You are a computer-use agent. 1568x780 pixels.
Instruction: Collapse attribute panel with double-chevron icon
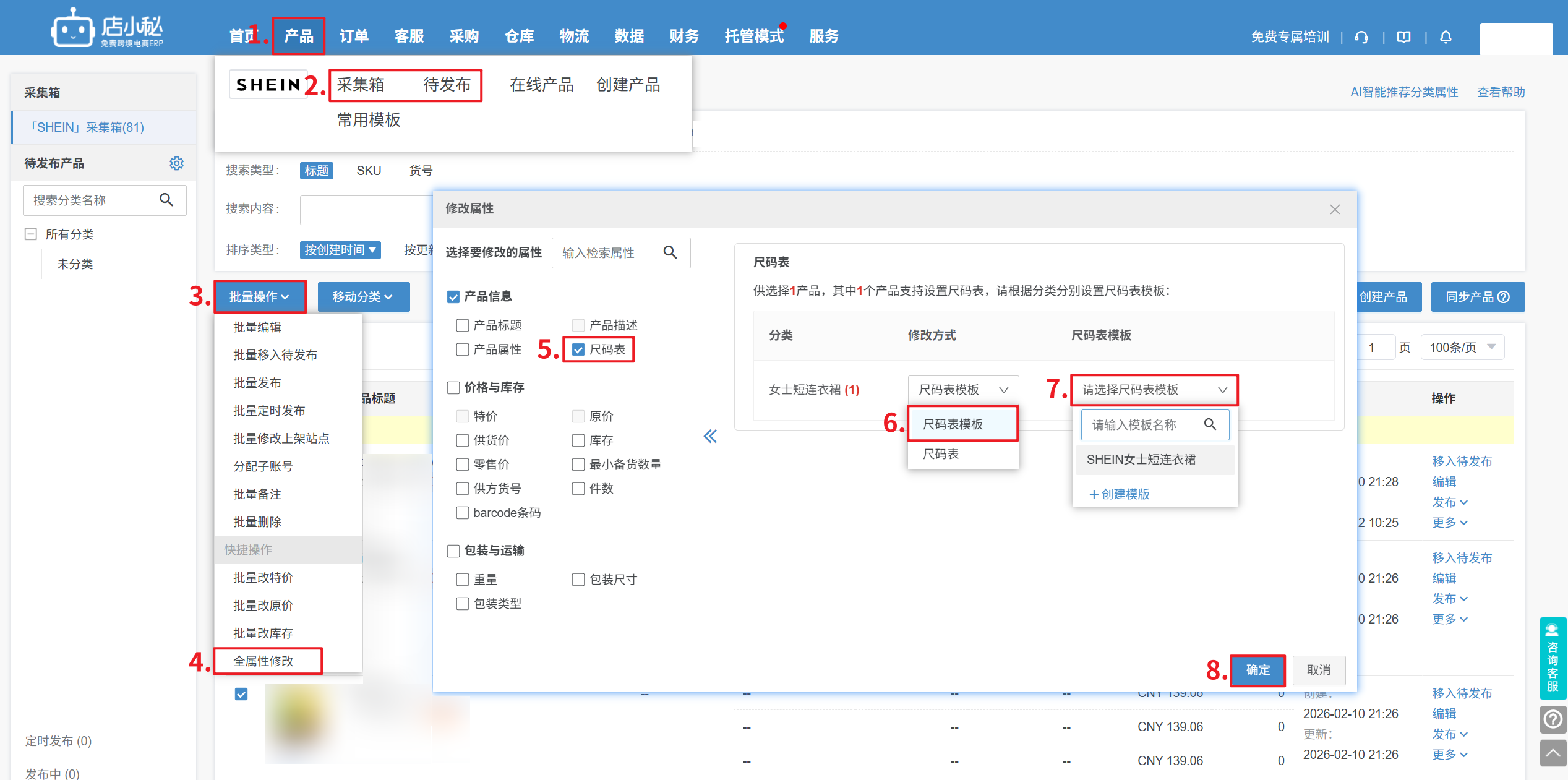coord(710,437)
